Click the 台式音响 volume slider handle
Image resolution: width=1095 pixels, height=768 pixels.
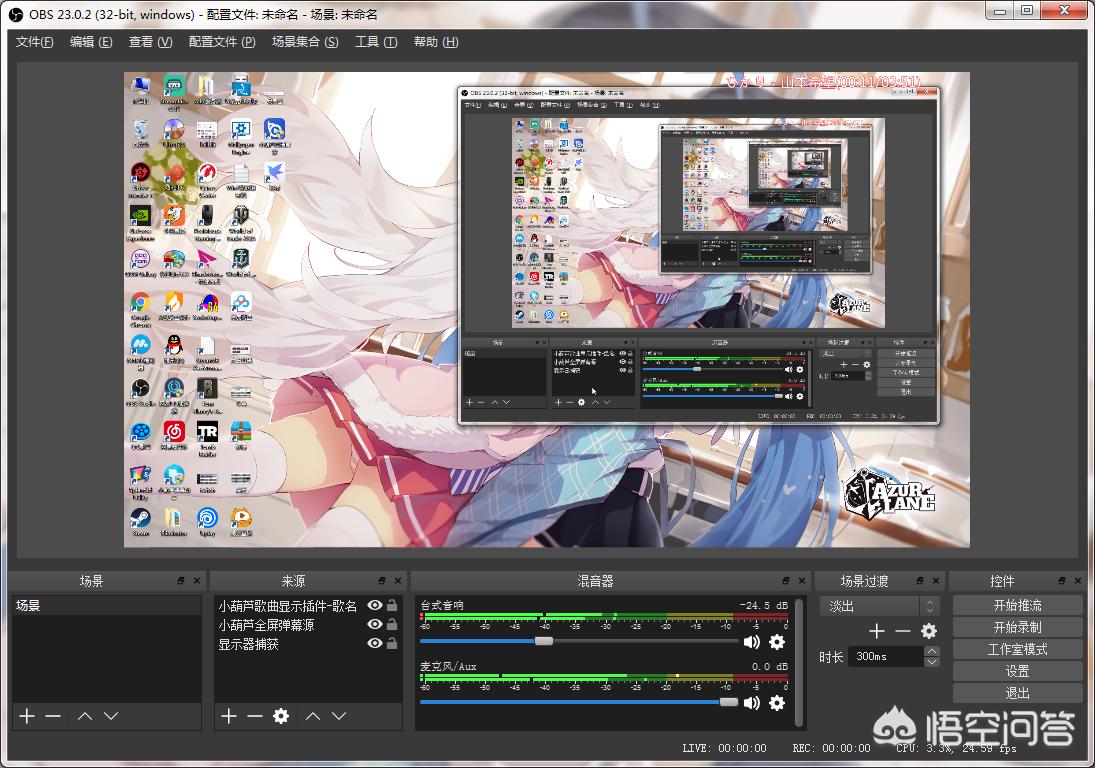543,641
